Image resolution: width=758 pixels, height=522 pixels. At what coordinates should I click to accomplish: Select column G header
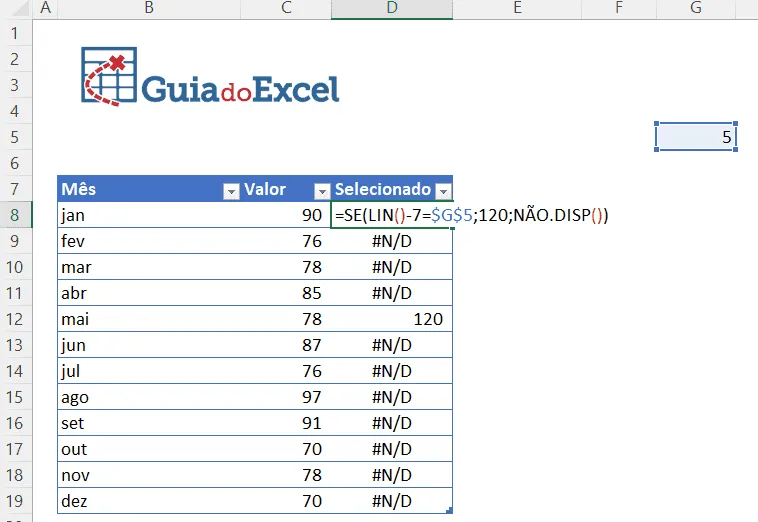(696, 8)
